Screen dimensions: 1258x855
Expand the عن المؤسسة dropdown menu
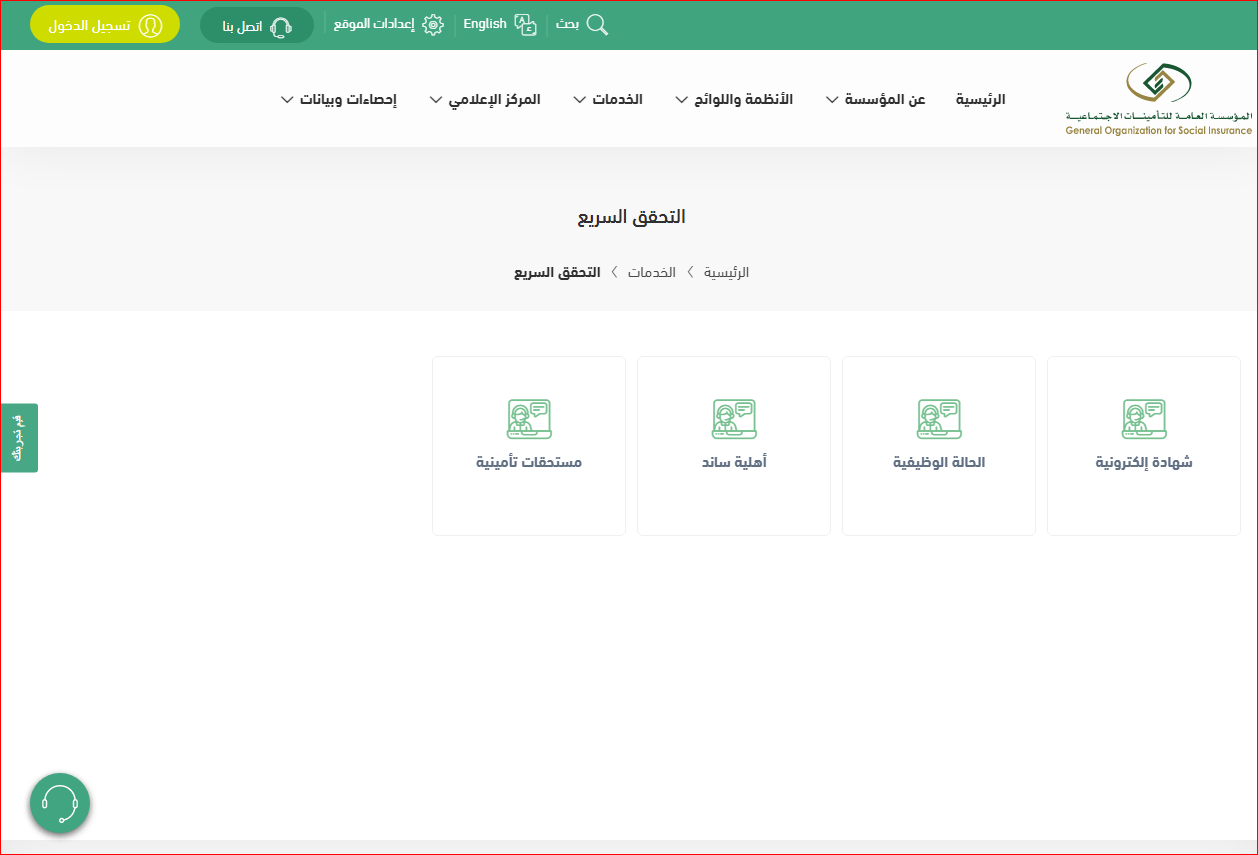pyautogui.click(x=876, y=100)
